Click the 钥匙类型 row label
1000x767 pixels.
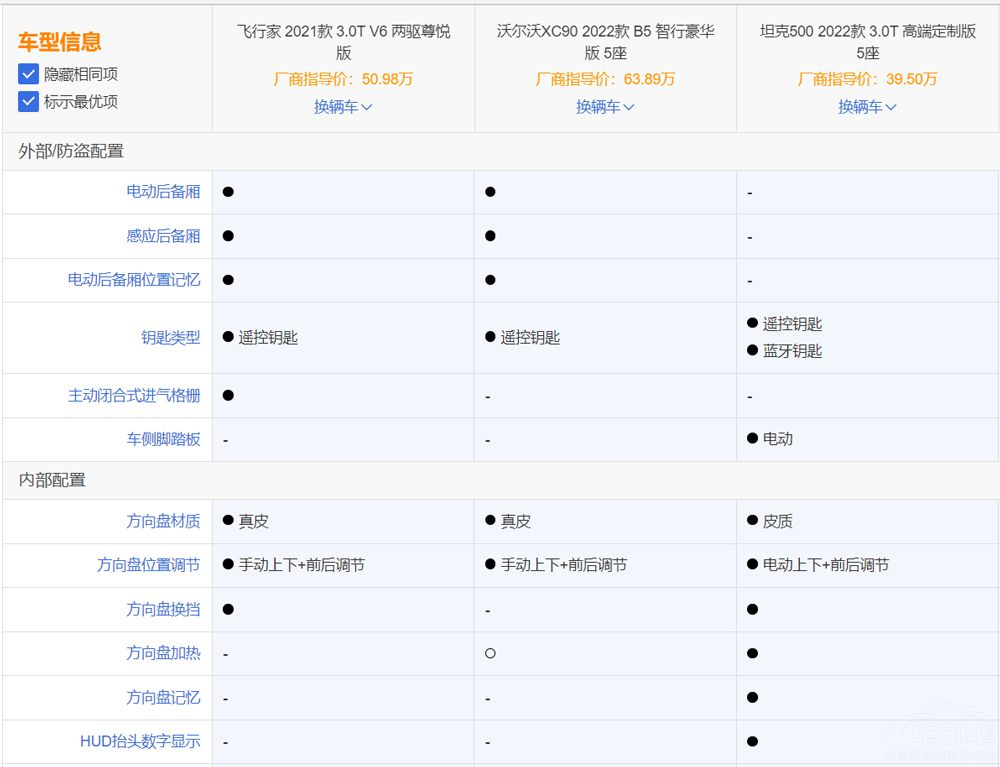click(x=170, y=338)
